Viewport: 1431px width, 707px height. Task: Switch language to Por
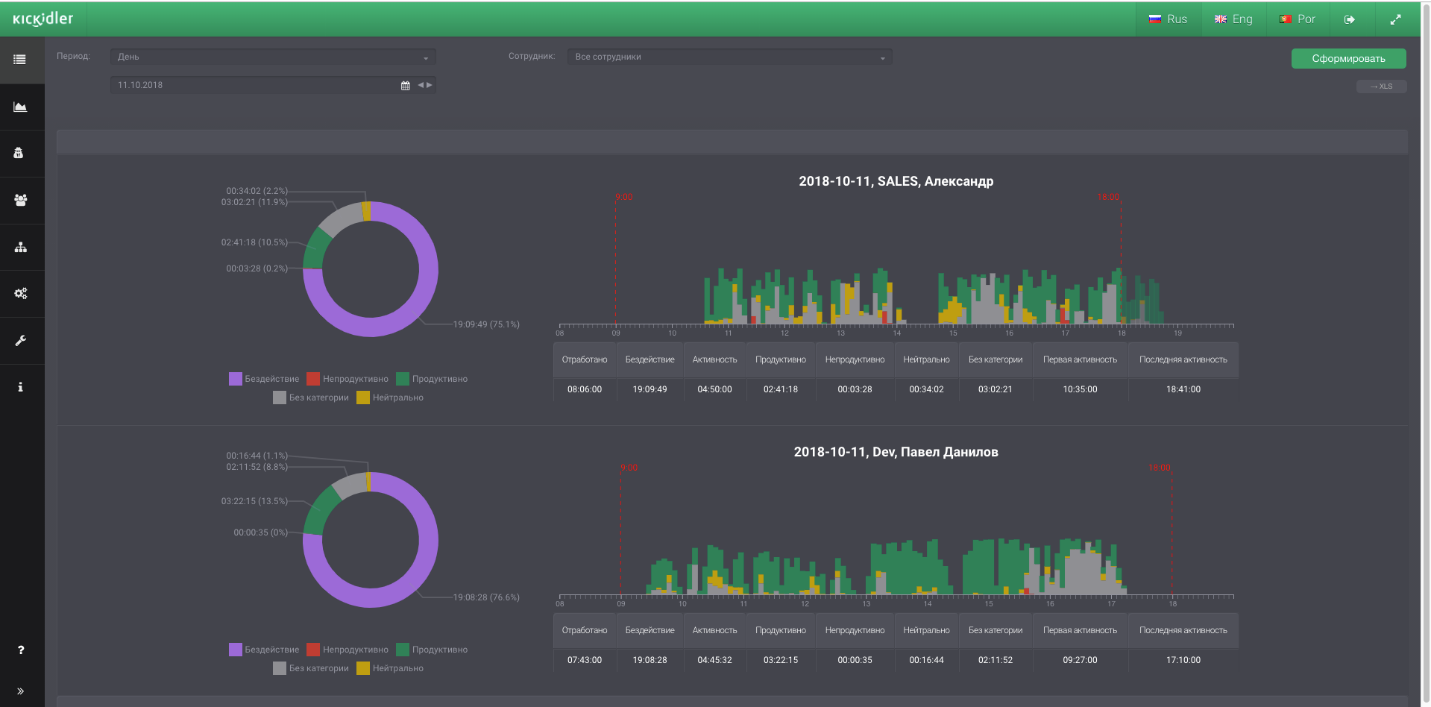(x=1297, y=19)
